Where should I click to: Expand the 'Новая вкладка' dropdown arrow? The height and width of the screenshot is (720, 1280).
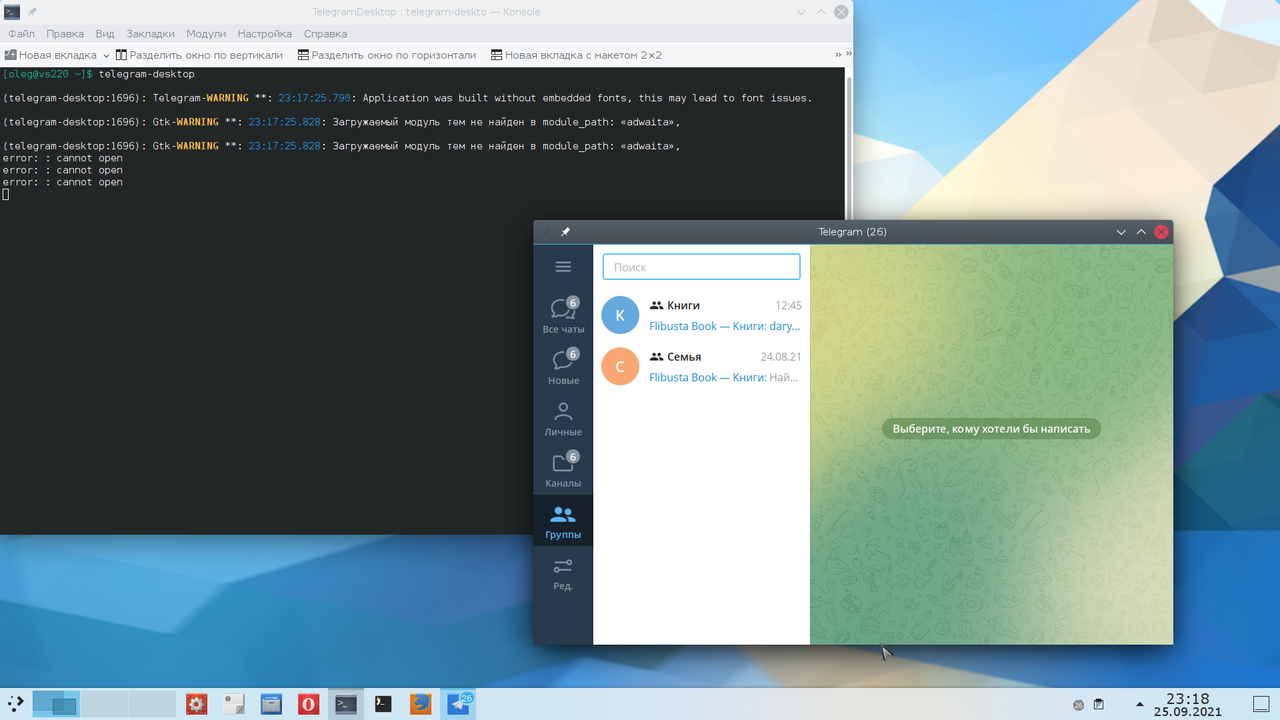pos(106,56)
